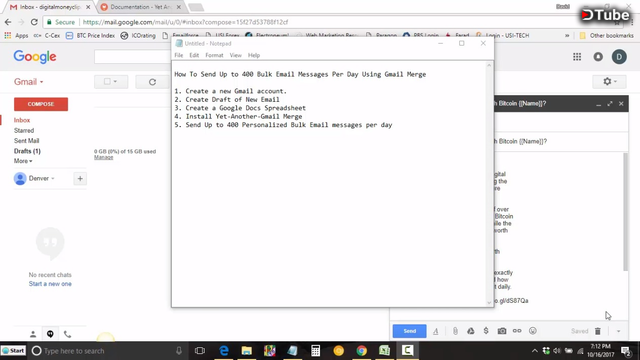Open Notepad Help menu
Image resolution: width=640 pixels, height=360 pixels.
click(254, 55)
